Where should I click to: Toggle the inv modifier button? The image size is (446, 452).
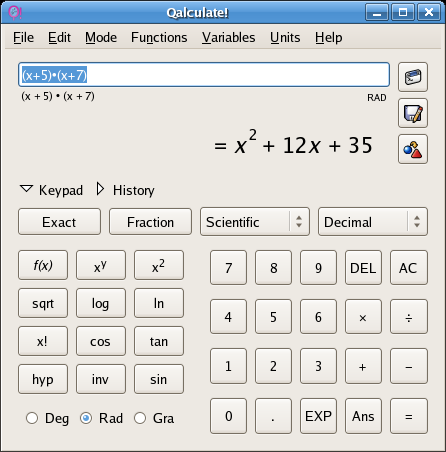tap(101, 379)
